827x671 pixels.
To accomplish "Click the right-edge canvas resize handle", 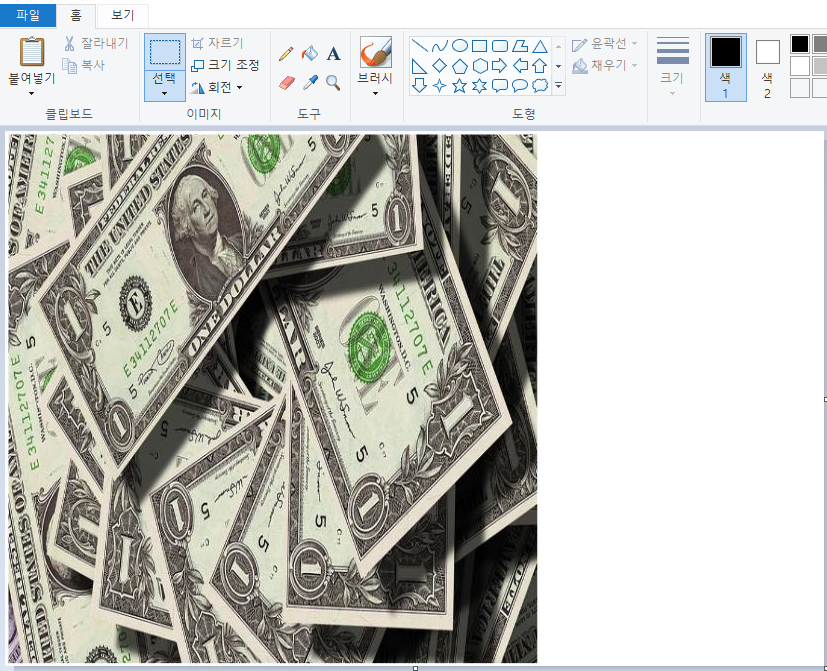I will click(x=825, y=399).
